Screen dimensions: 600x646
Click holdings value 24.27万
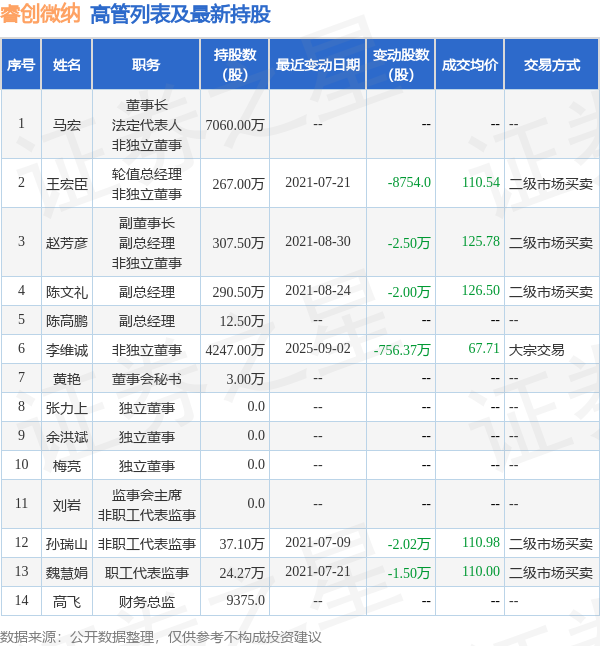coord(241,573)
